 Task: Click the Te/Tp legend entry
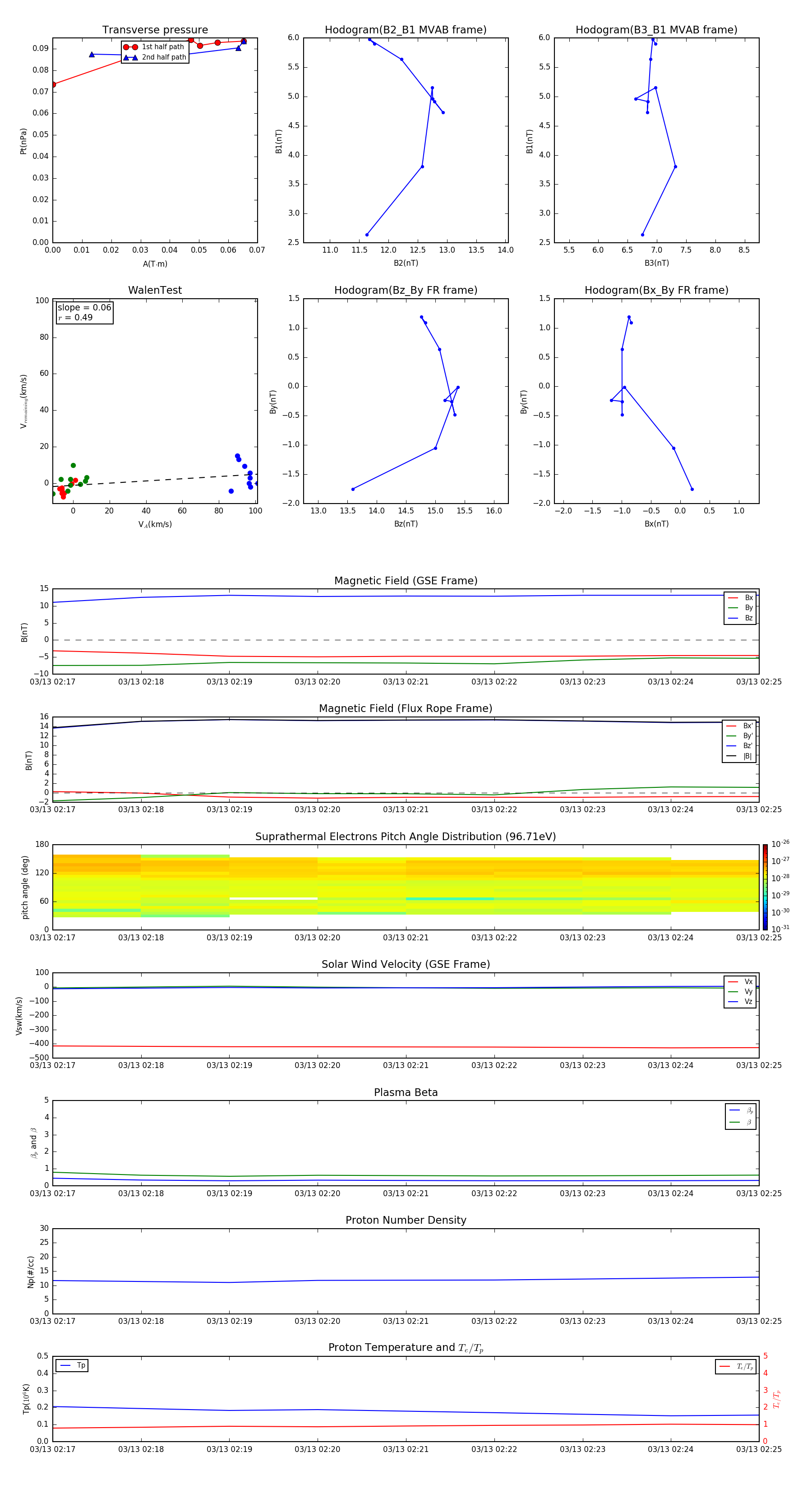click(736, 1366)
